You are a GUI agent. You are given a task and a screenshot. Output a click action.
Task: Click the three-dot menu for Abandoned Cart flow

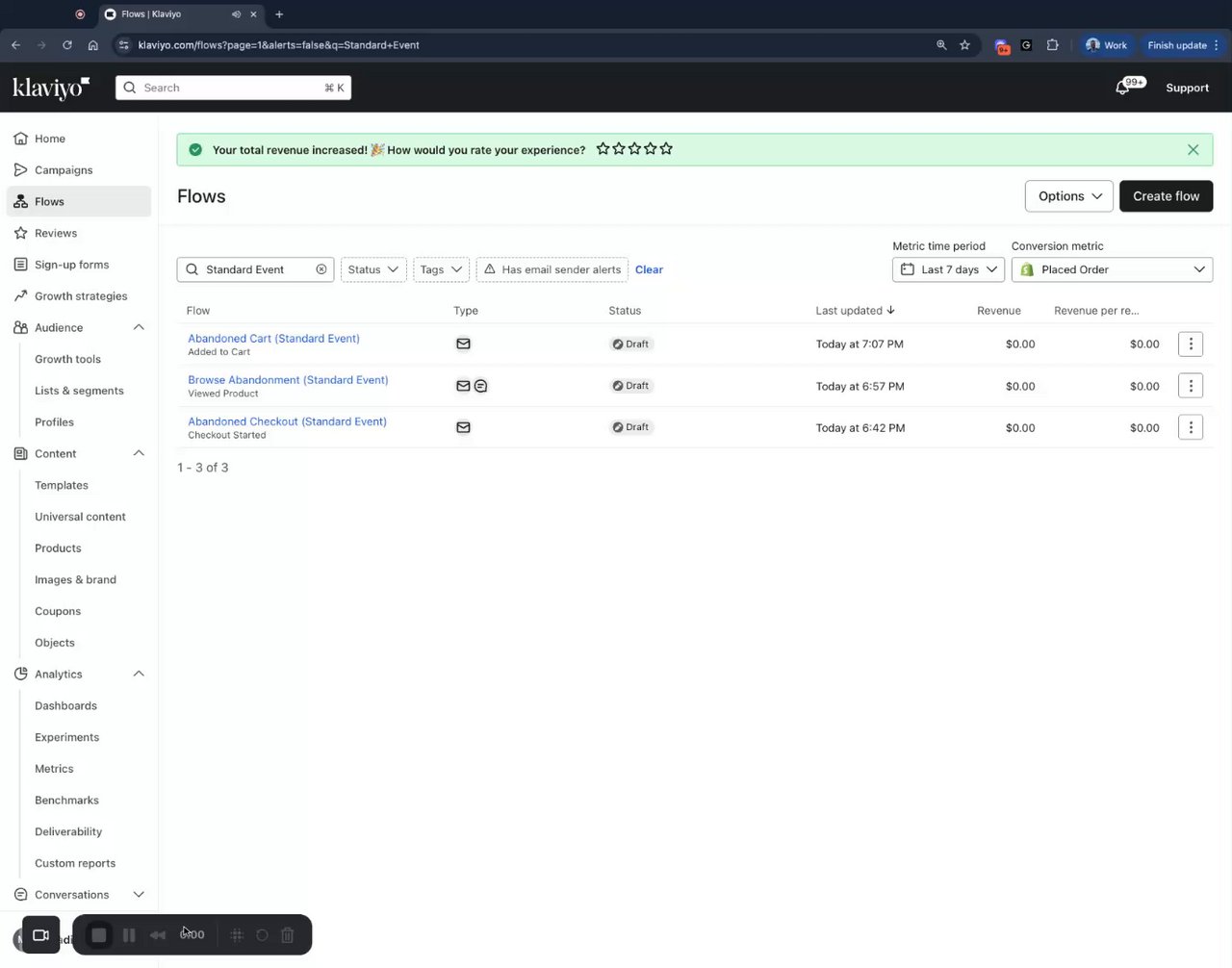point(1191,344)
